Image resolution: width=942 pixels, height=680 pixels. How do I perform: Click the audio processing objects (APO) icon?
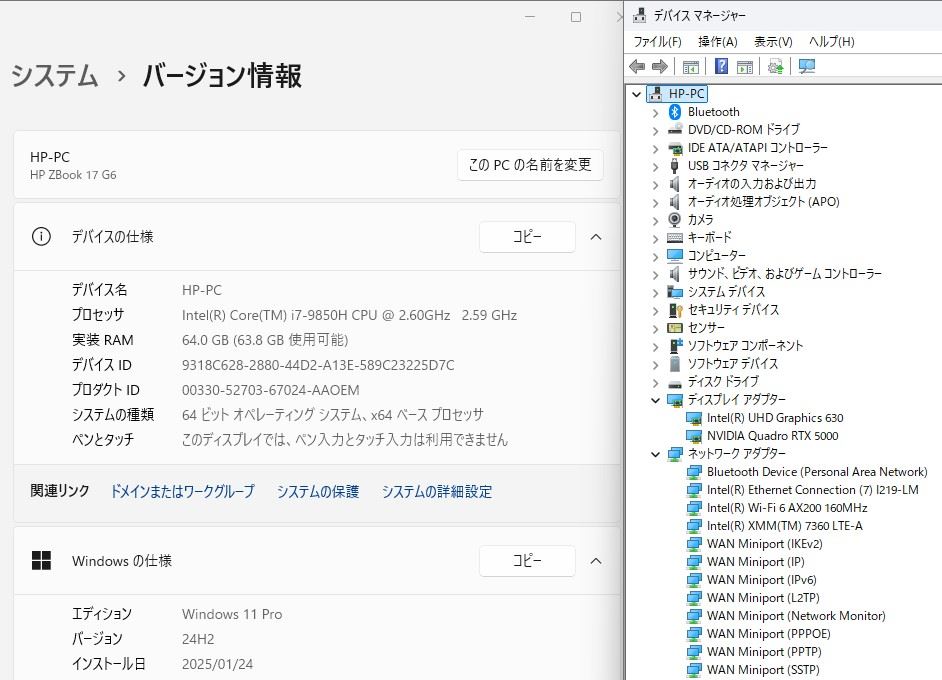coord(675,202)
